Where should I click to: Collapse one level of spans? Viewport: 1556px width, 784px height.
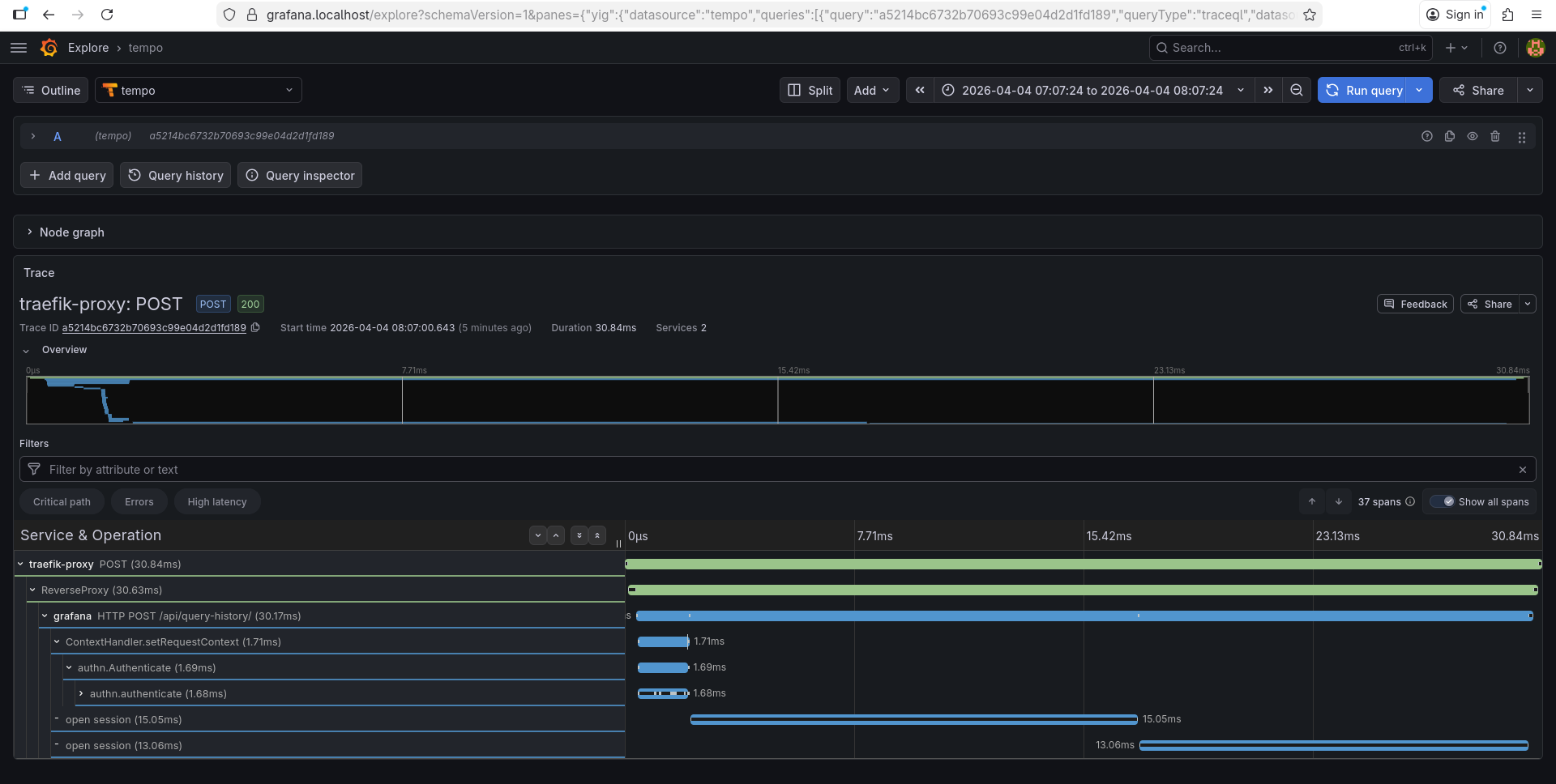[556, 535]
